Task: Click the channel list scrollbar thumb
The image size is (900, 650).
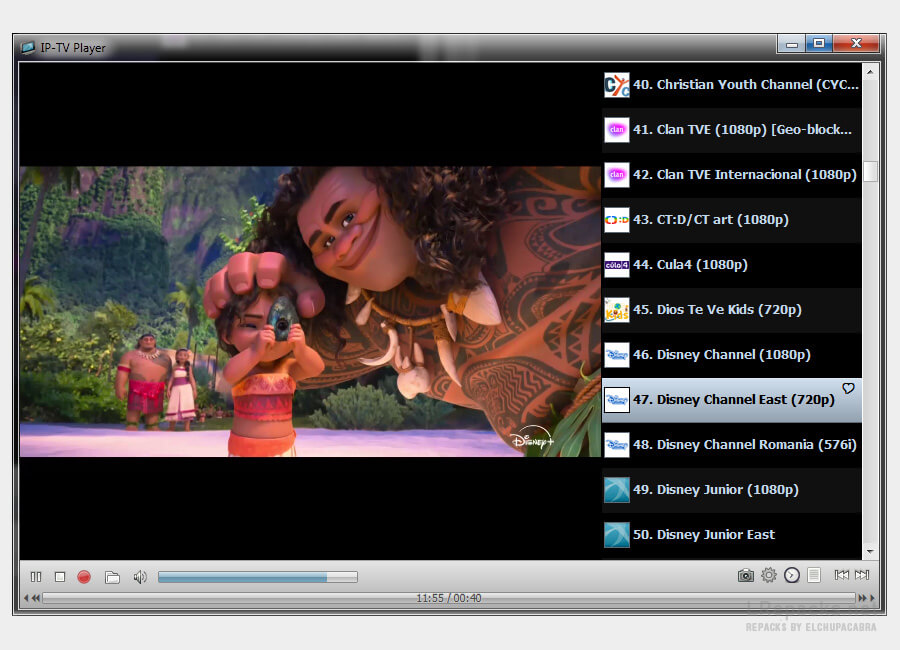Action: point(870,171)
